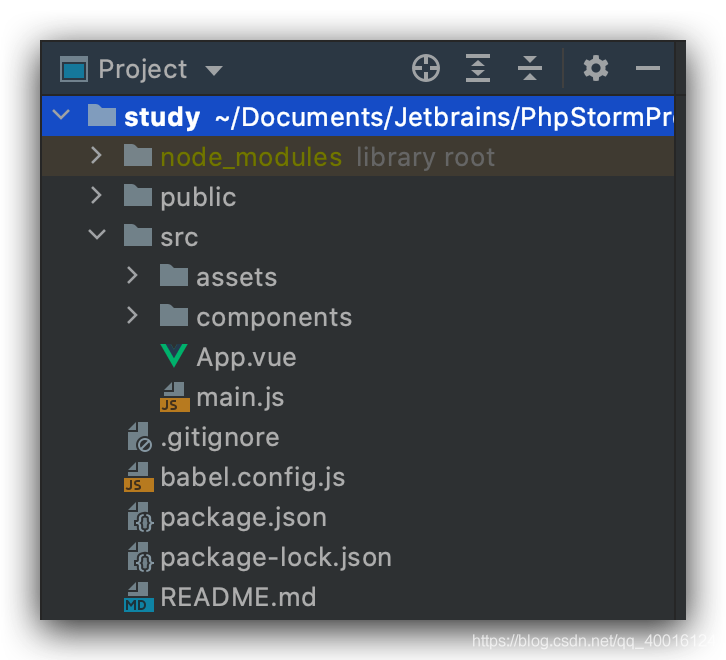Click the ~/Documents/Jetbrains project path text
This screenshot has height=660, width=726.
[444, 118]
